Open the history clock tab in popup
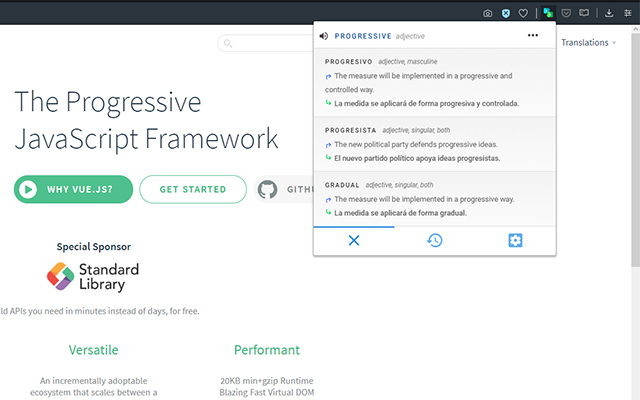Image resolution: width=640 pixels, height=400 pixels. [x=435, y=240]
